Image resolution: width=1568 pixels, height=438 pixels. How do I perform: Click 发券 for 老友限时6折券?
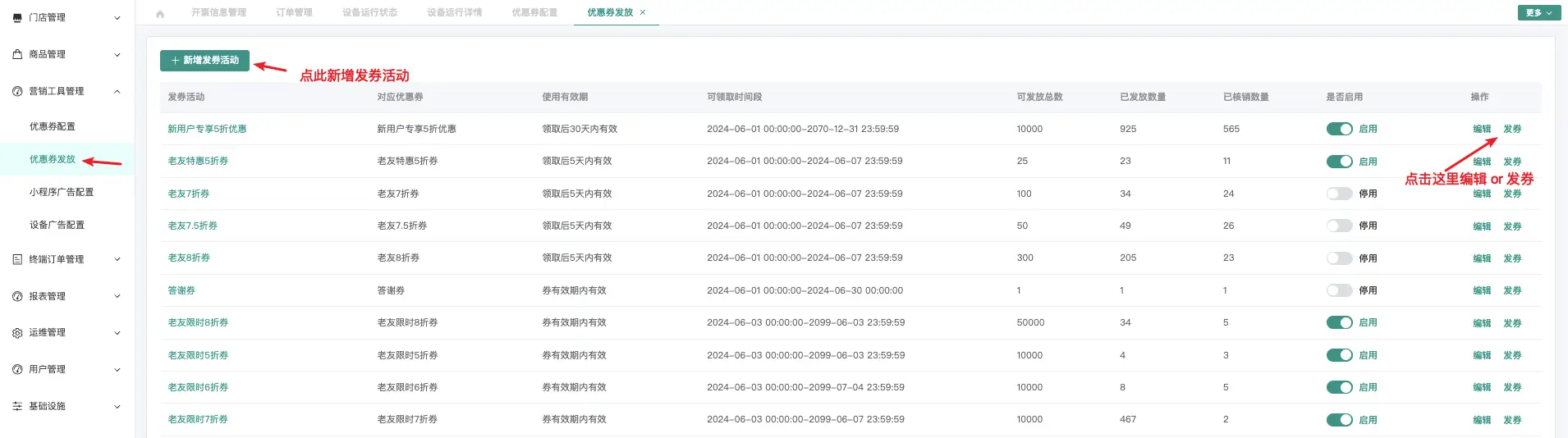pyautogui.click(x=1512, y=387)
